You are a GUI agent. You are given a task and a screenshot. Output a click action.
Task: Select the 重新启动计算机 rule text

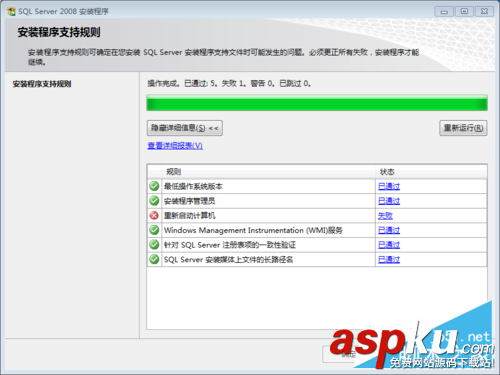coord(189,216)
